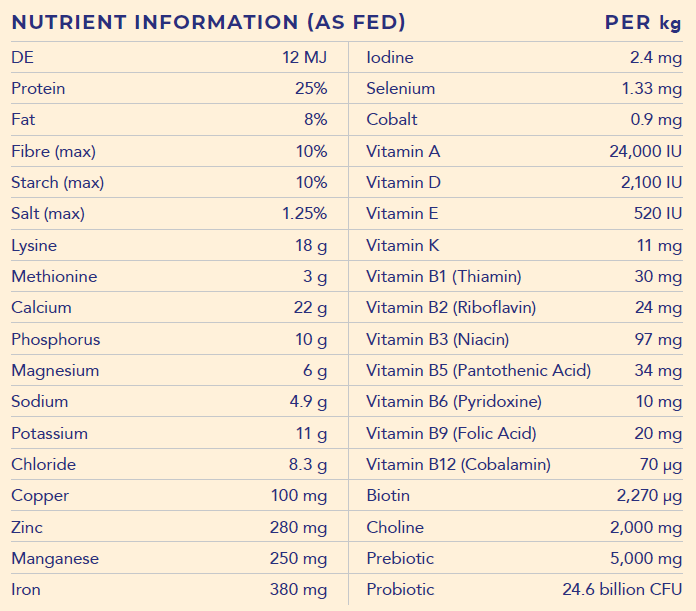Select the Magnesium row label
This screenshot has height=611, width=696.
pyautogui.click(x=55, y=371)
